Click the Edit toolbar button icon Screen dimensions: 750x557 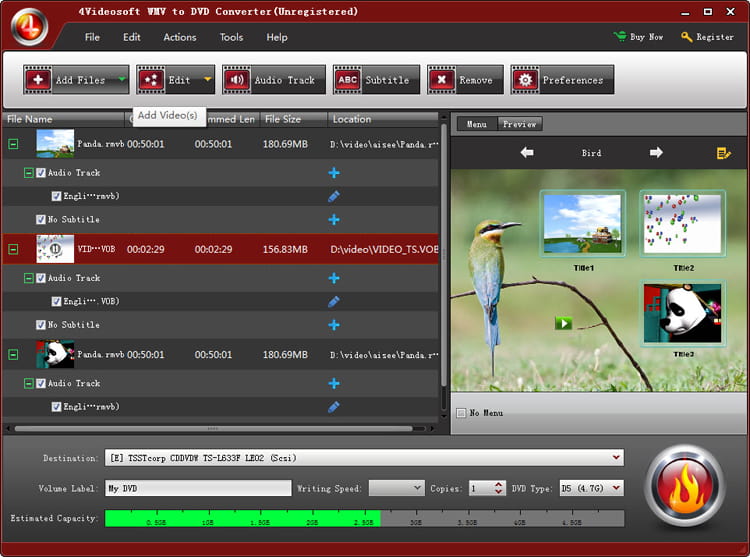pos(151,80)
